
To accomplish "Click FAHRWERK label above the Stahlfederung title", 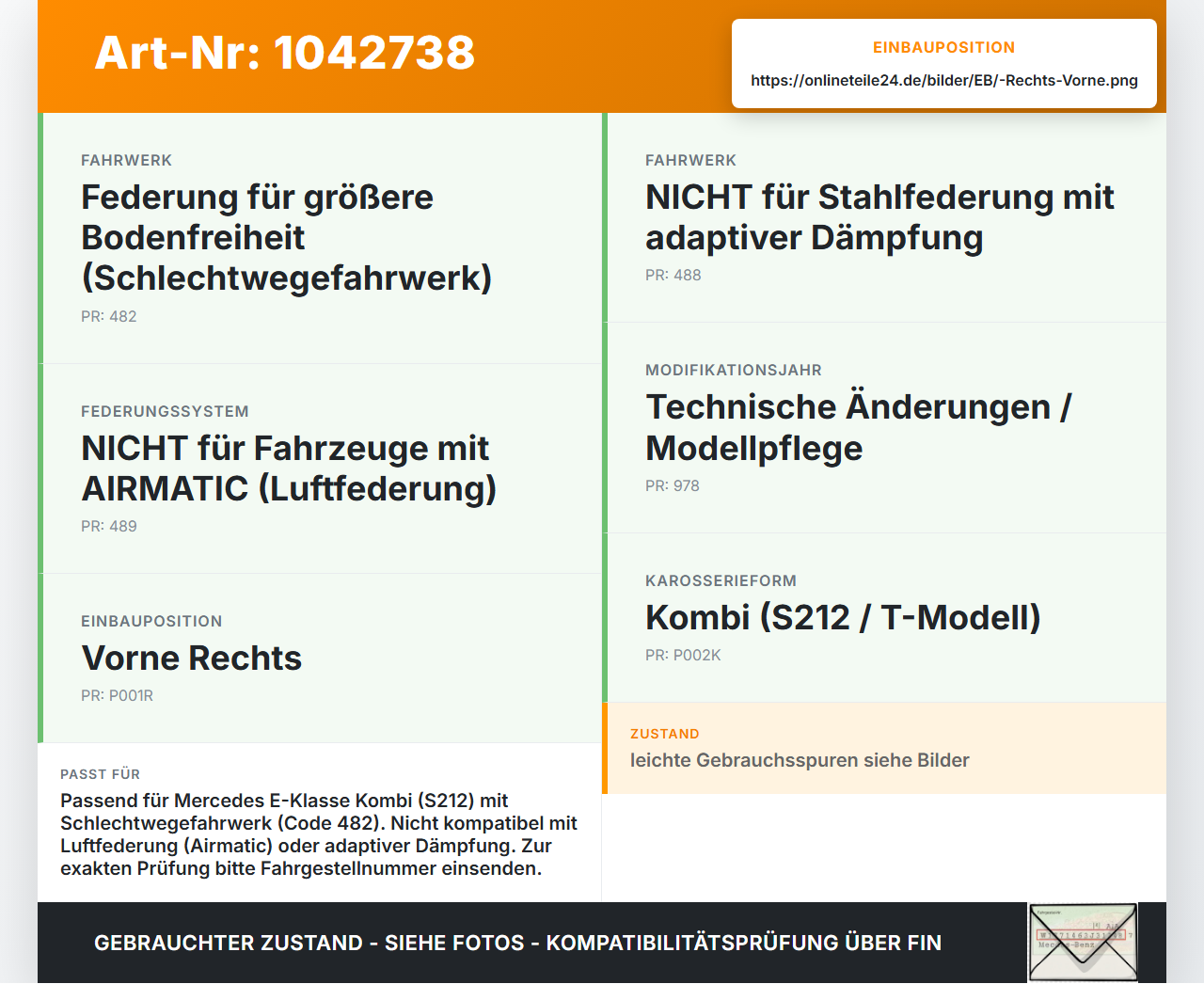I will pos(691,160).
